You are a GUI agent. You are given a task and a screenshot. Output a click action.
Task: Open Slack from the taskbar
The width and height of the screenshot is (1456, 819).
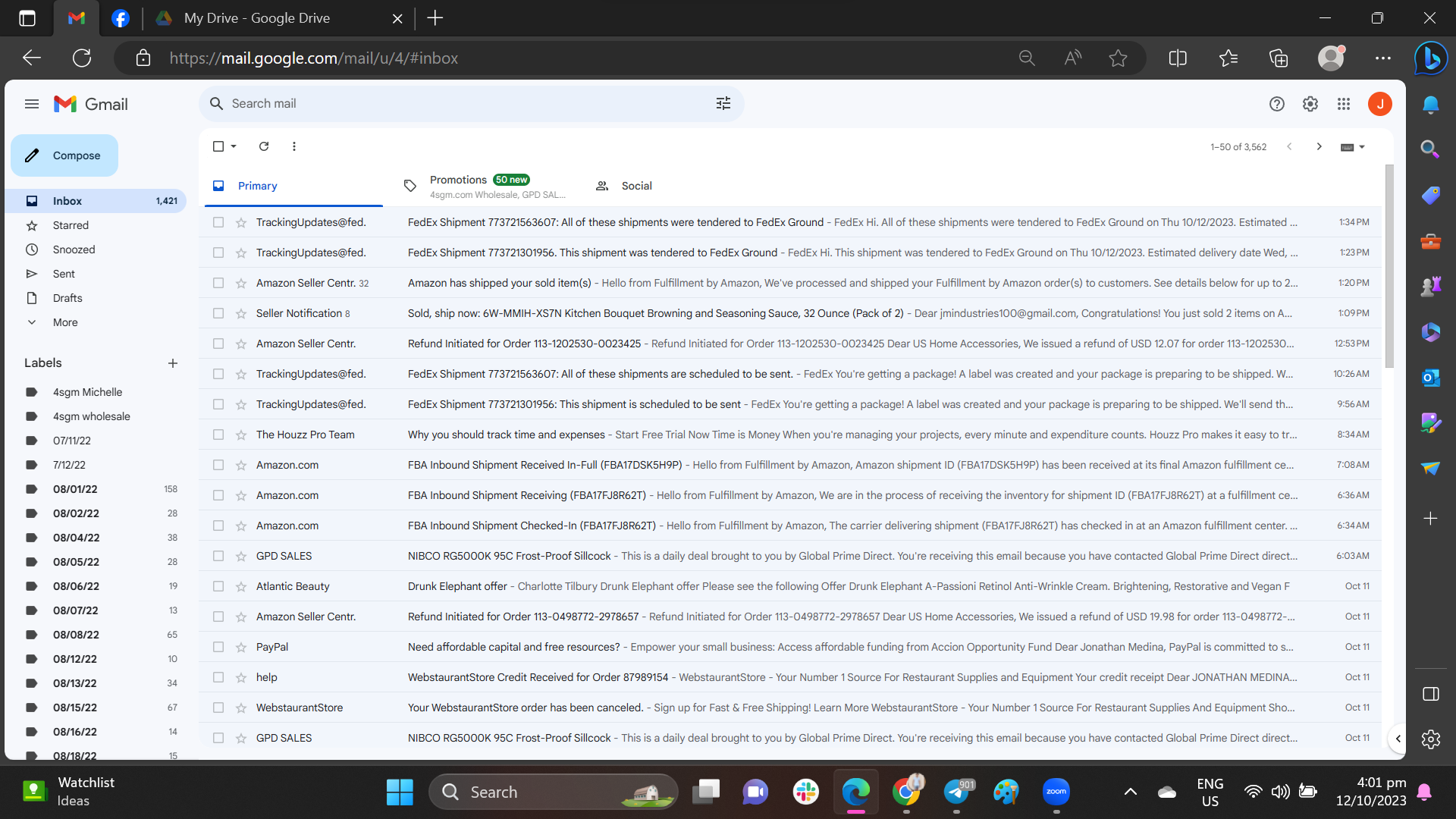click(805, 792)
